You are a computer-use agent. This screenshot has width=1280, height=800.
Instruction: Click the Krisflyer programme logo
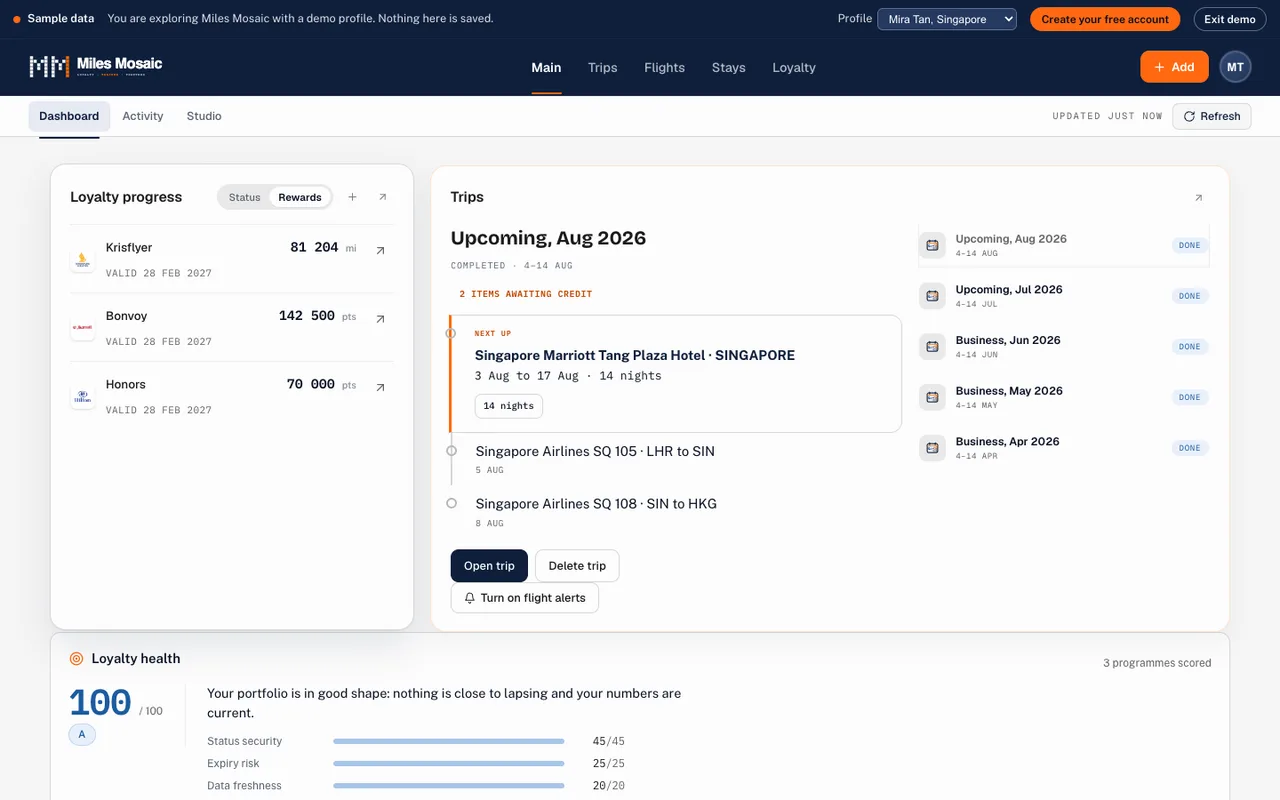pos(82,260)
